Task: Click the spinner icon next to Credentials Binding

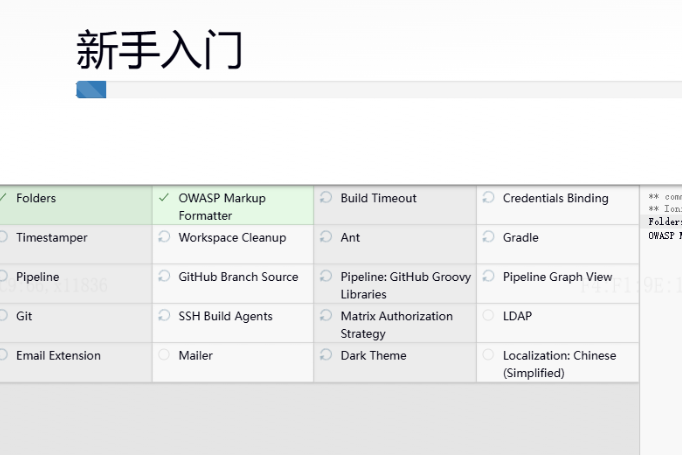Action: click(488, 197)
